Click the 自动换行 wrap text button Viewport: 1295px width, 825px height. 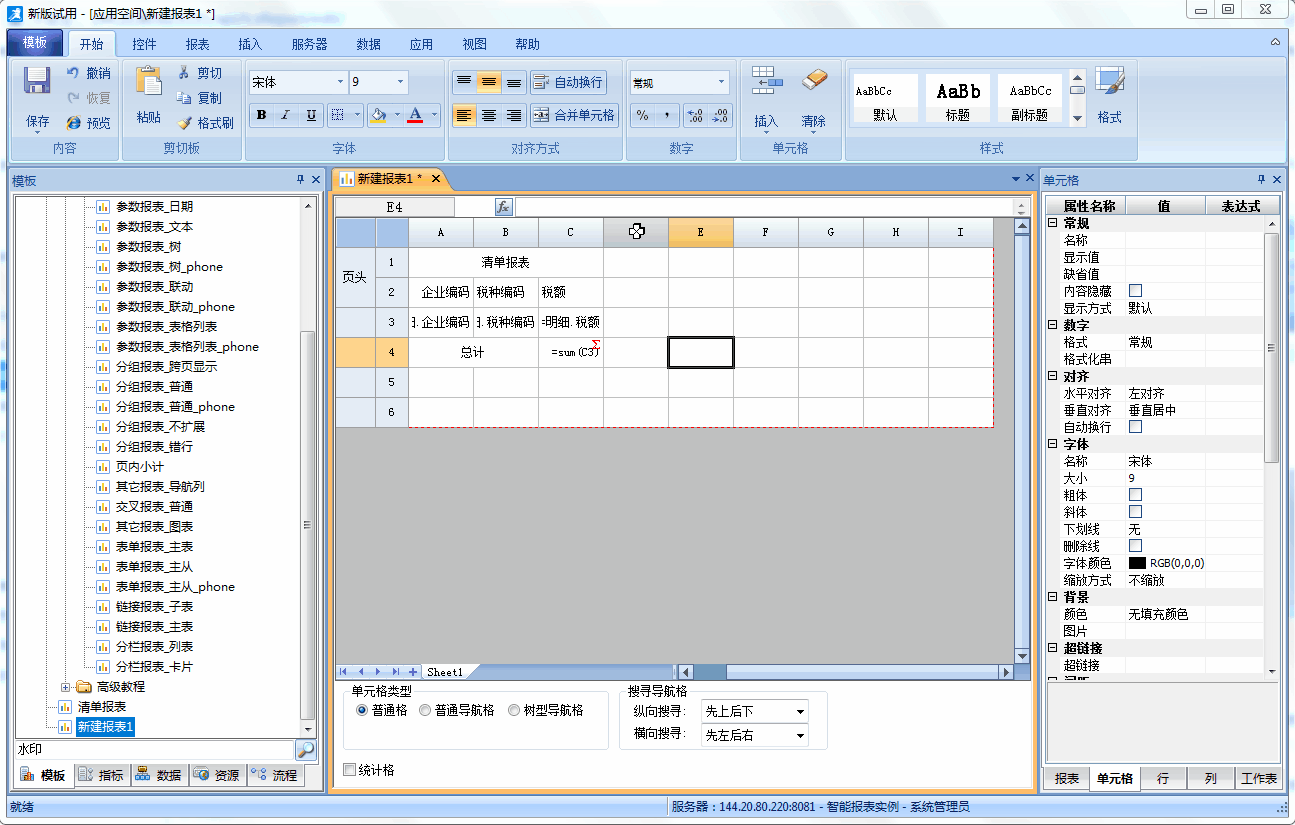click(x=568, y=82)
